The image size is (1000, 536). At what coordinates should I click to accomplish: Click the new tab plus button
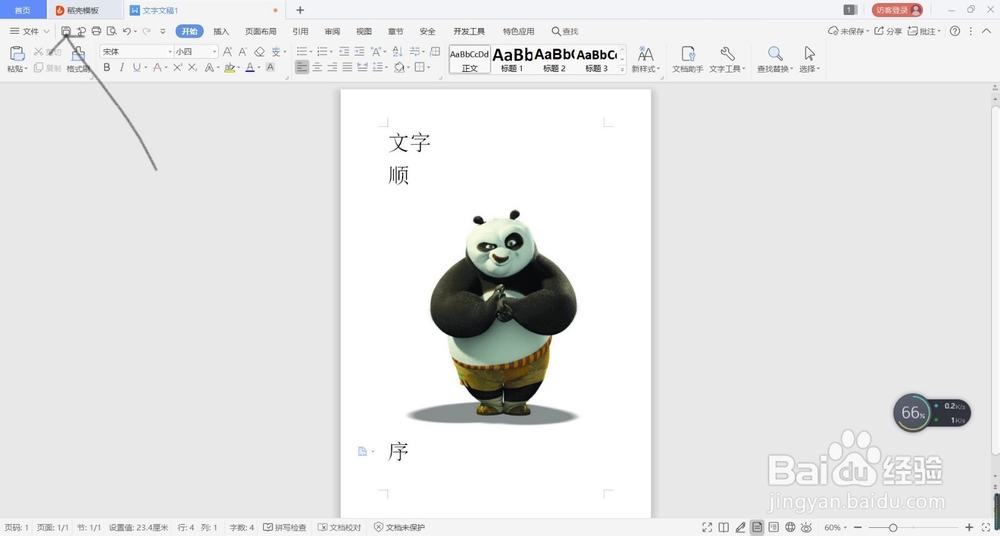pos(300,10)
